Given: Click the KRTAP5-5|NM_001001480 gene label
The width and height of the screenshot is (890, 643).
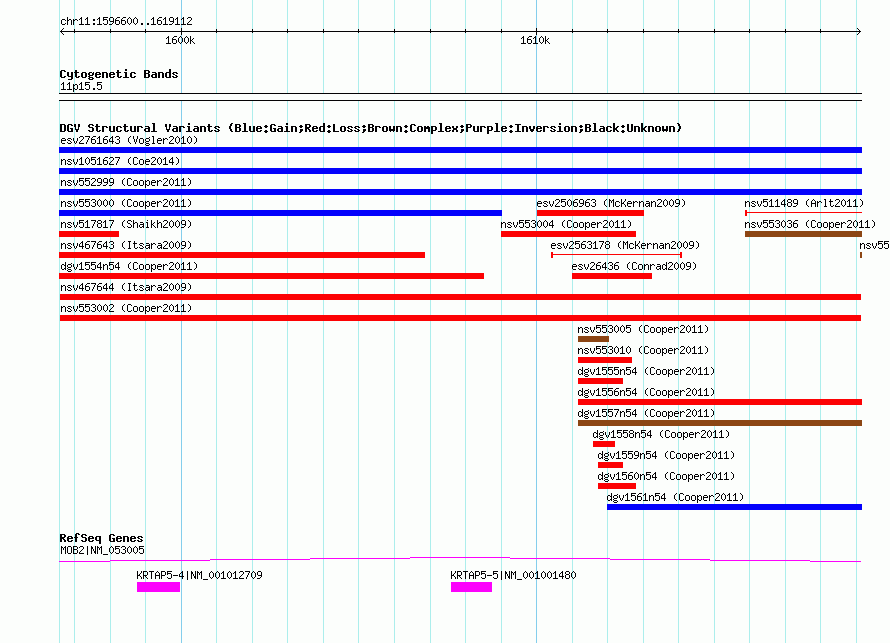Looking at the screenshot, I should (x=513, y=575).
